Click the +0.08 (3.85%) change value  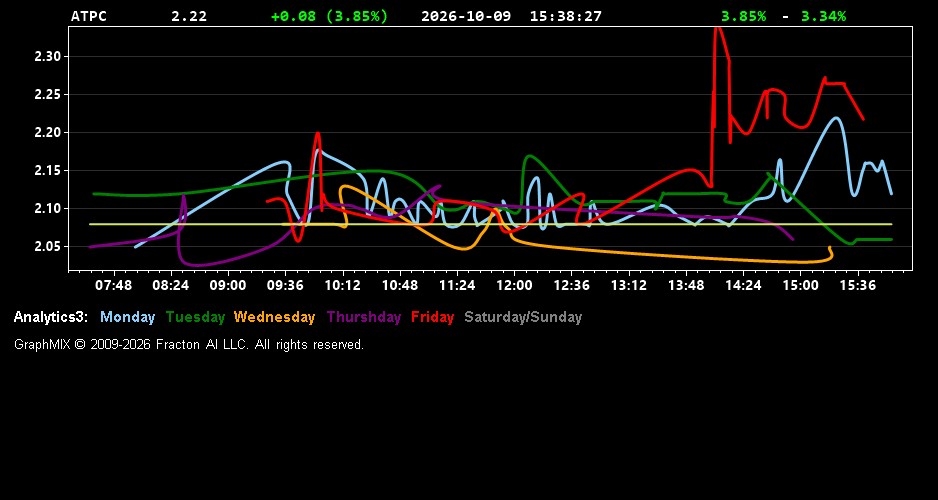(x=330, y=16)
